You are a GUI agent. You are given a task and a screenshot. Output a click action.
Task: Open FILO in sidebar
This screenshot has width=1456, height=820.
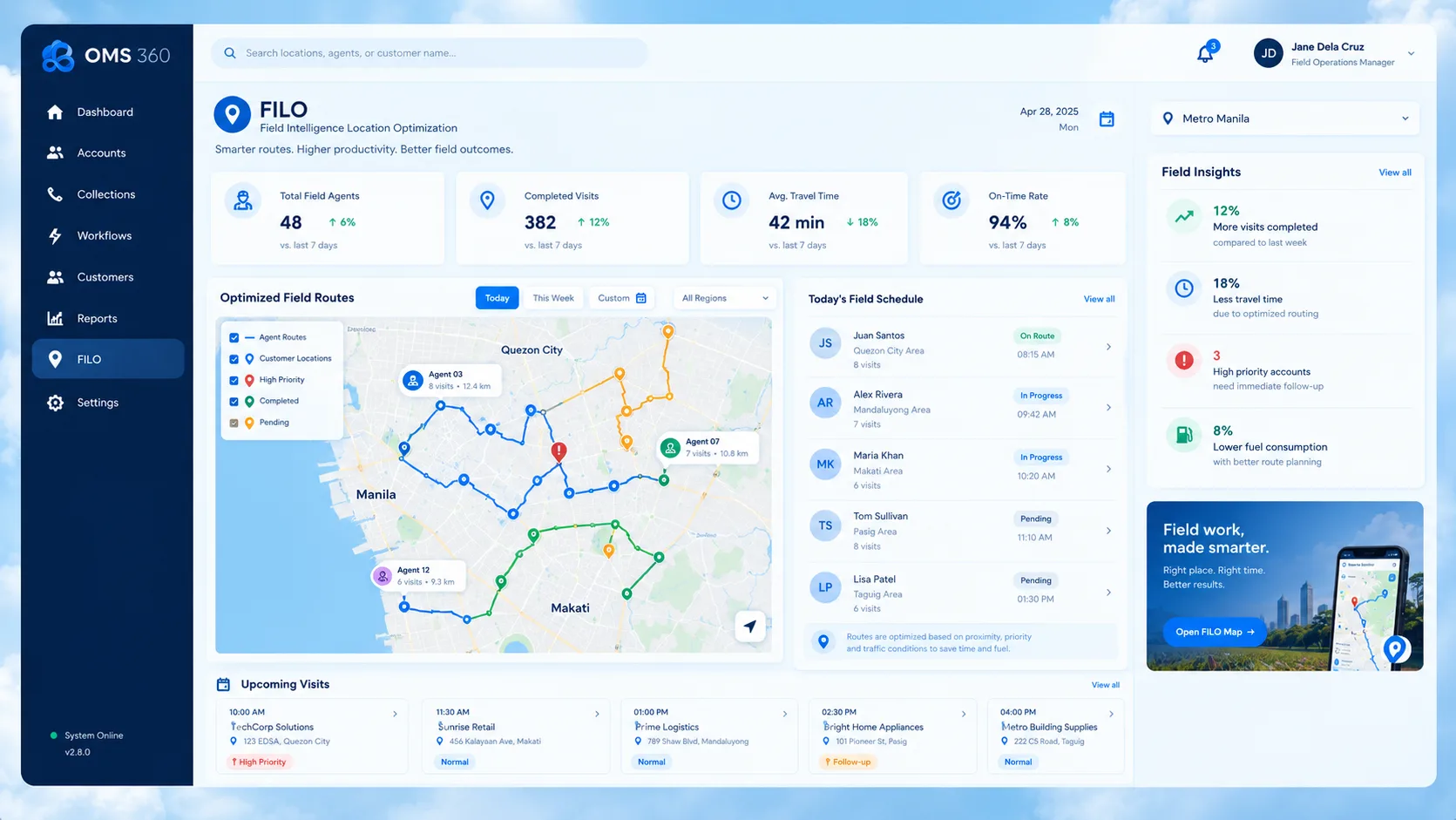108,359
